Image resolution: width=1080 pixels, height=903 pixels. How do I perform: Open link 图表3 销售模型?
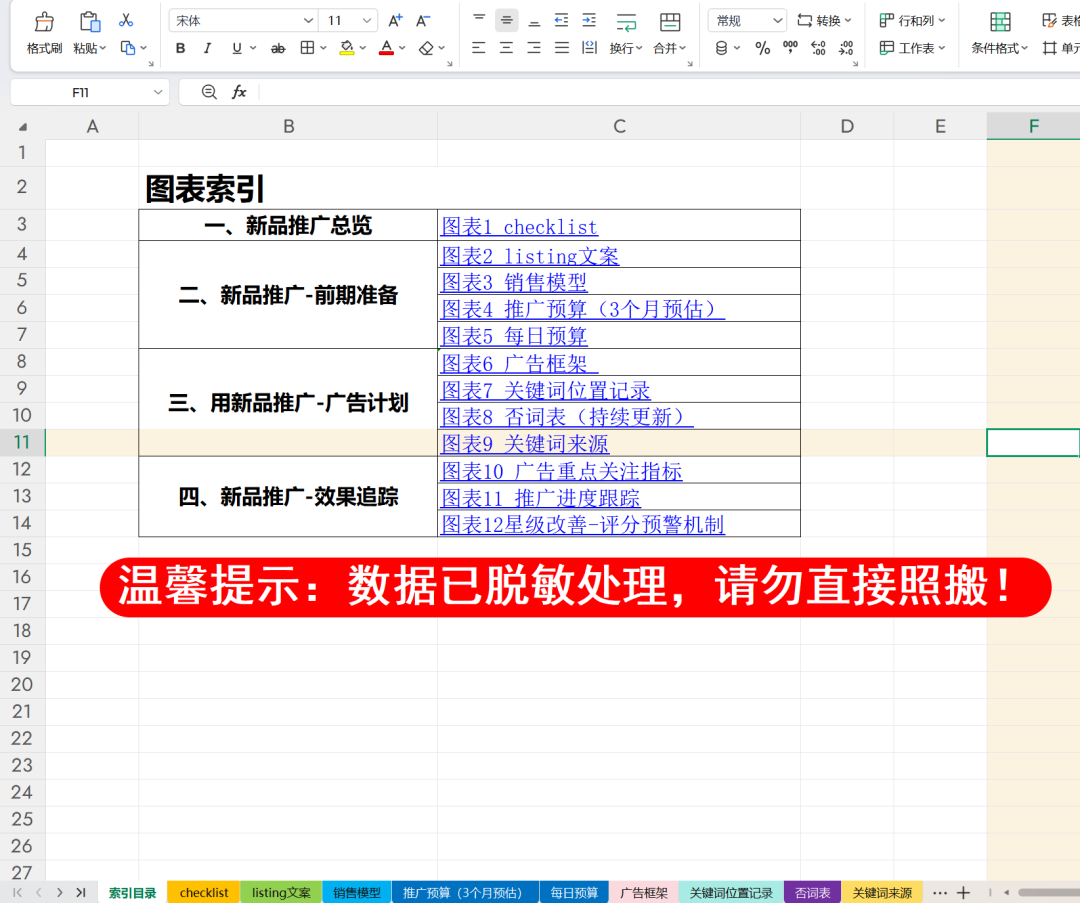pyautogui.click(x=514, y=282)
